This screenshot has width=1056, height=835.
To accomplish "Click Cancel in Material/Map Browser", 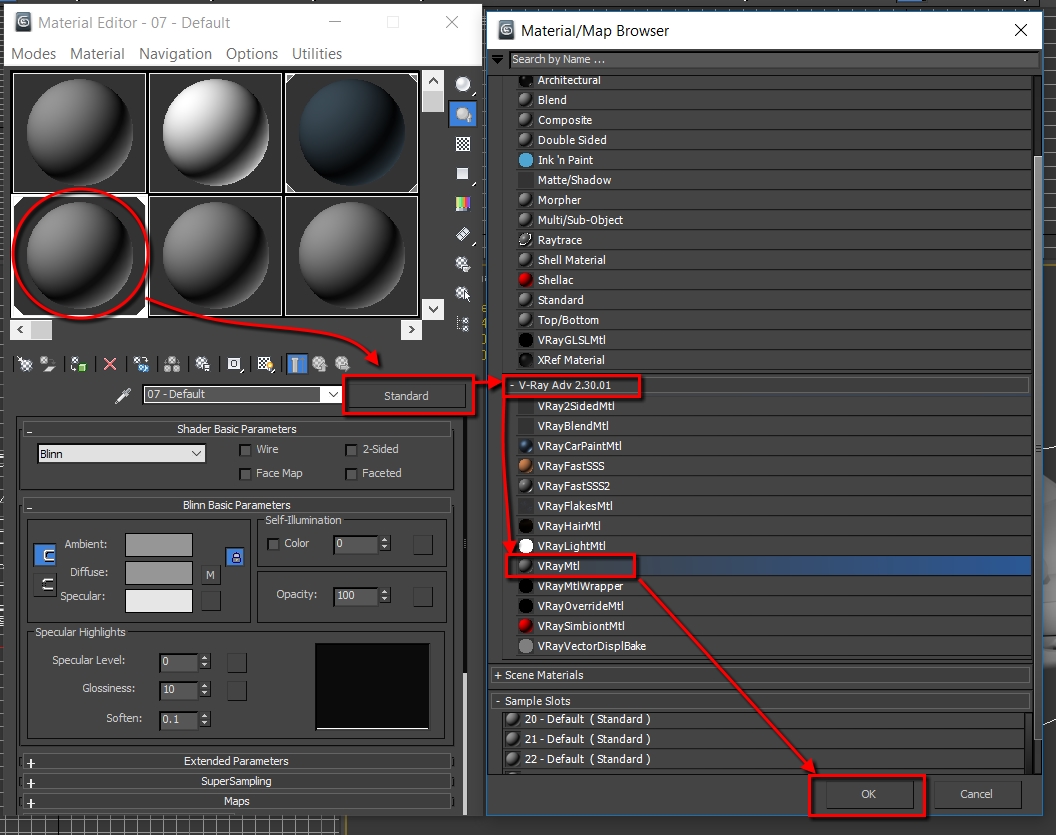I will (x=976, y=794).
